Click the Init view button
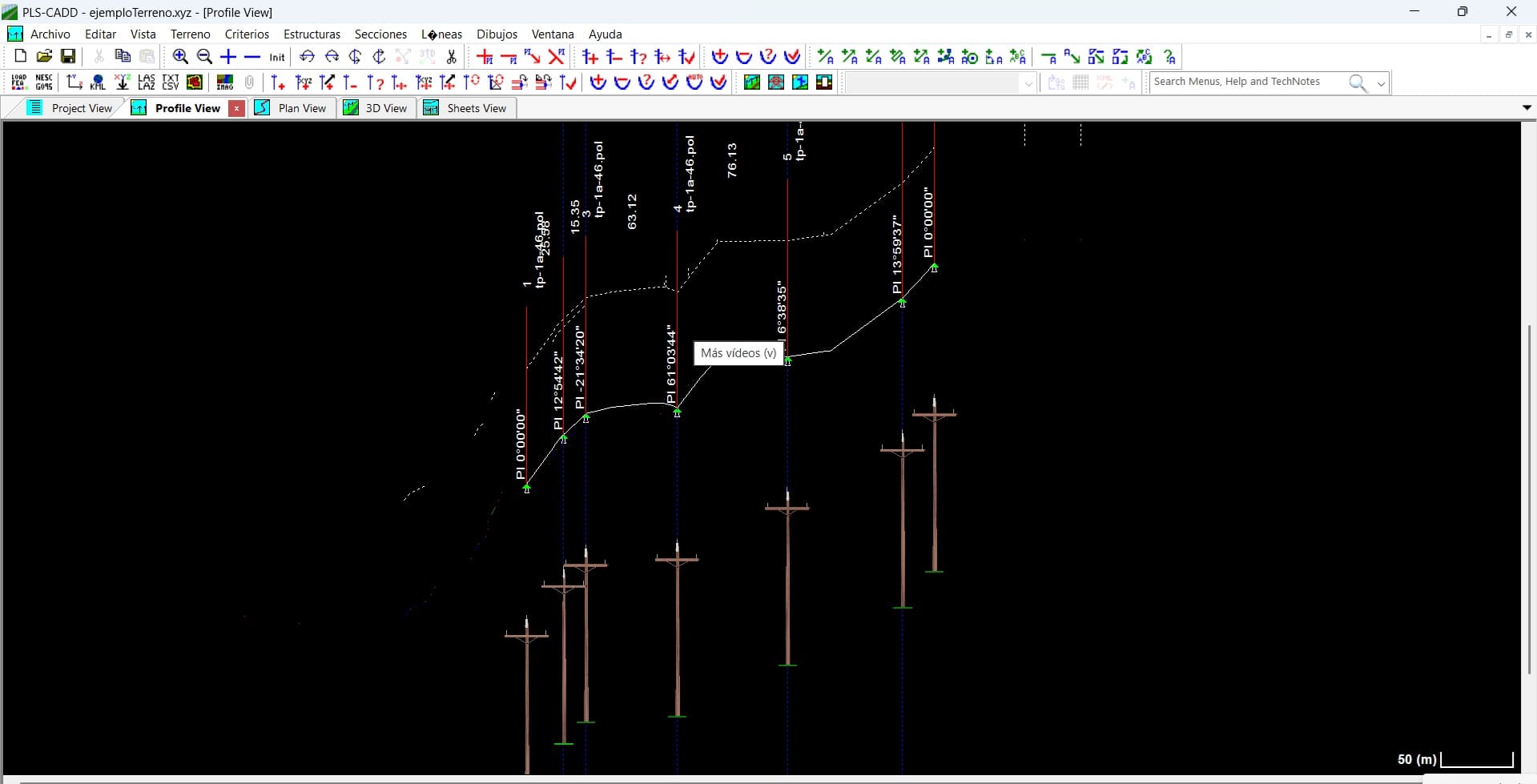Image resolution: width=1537 pixels, height=784 pixels. (x=276, y=57)
